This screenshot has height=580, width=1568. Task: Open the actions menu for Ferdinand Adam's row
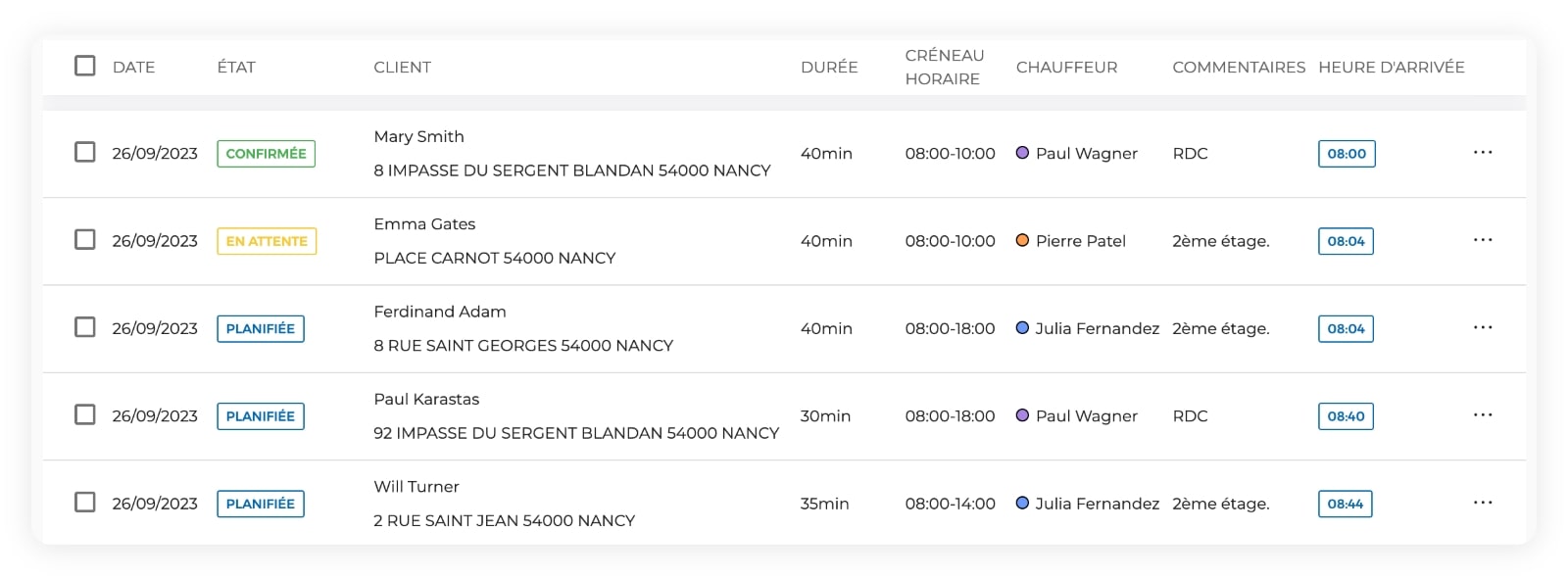[x=1483, y=327]
